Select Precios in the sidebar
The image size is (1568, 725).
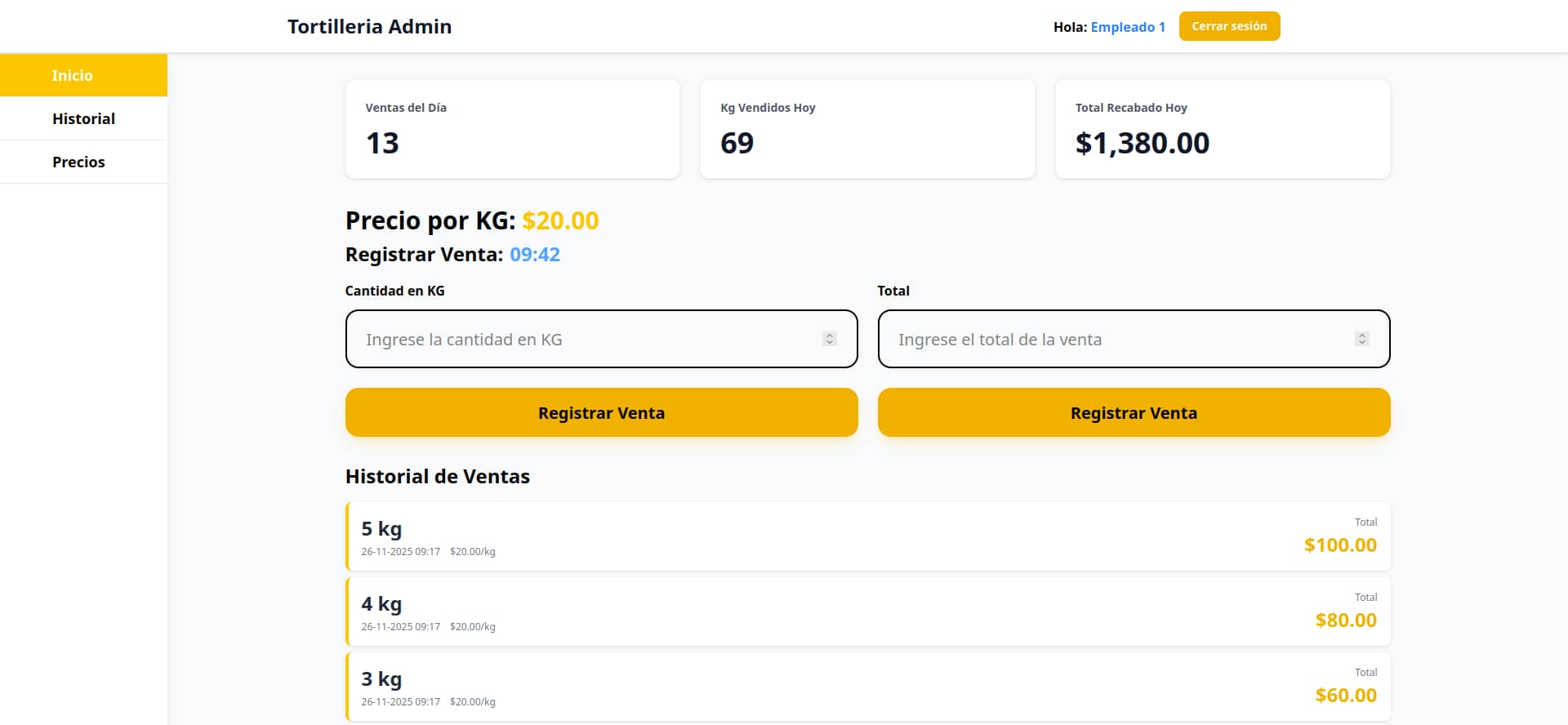tap(83, 162)
